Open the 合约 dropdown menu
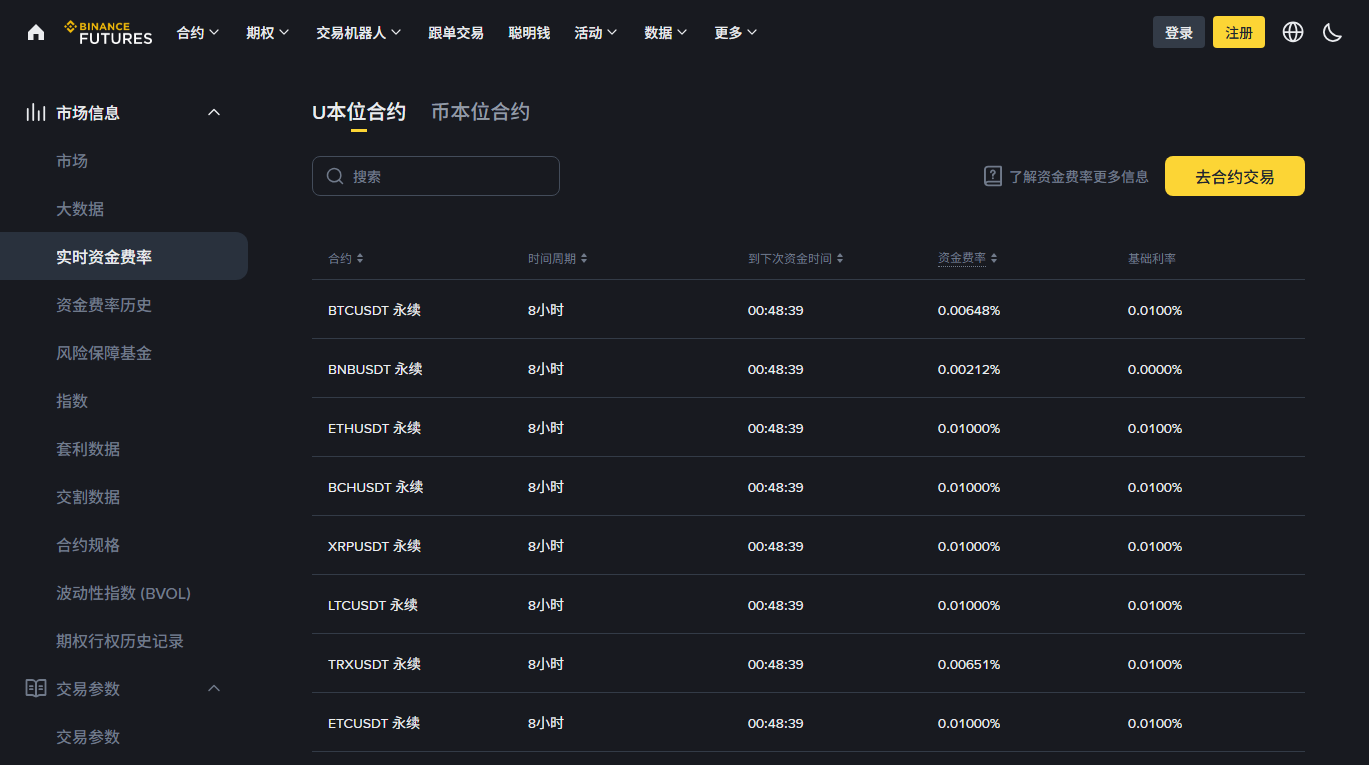 click(x=198, y=33)
